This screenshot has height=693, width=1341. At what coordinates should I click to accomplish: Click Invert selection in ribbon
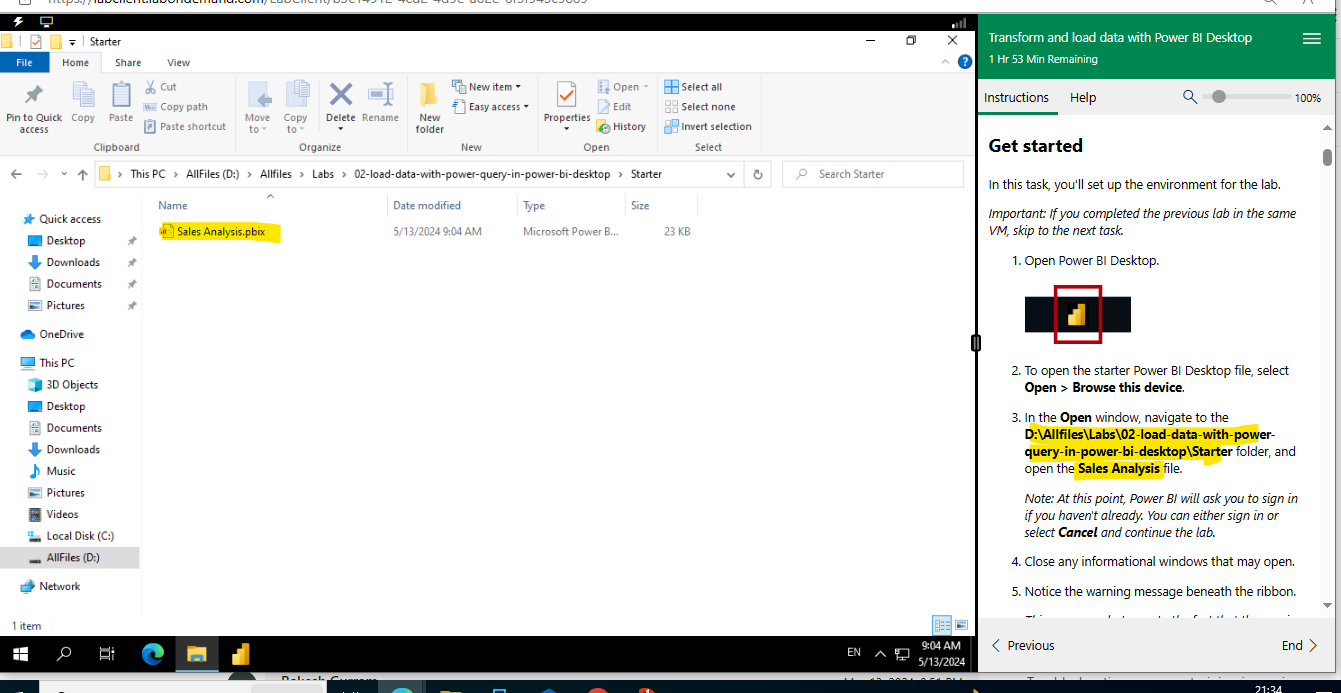pos(708,127)
